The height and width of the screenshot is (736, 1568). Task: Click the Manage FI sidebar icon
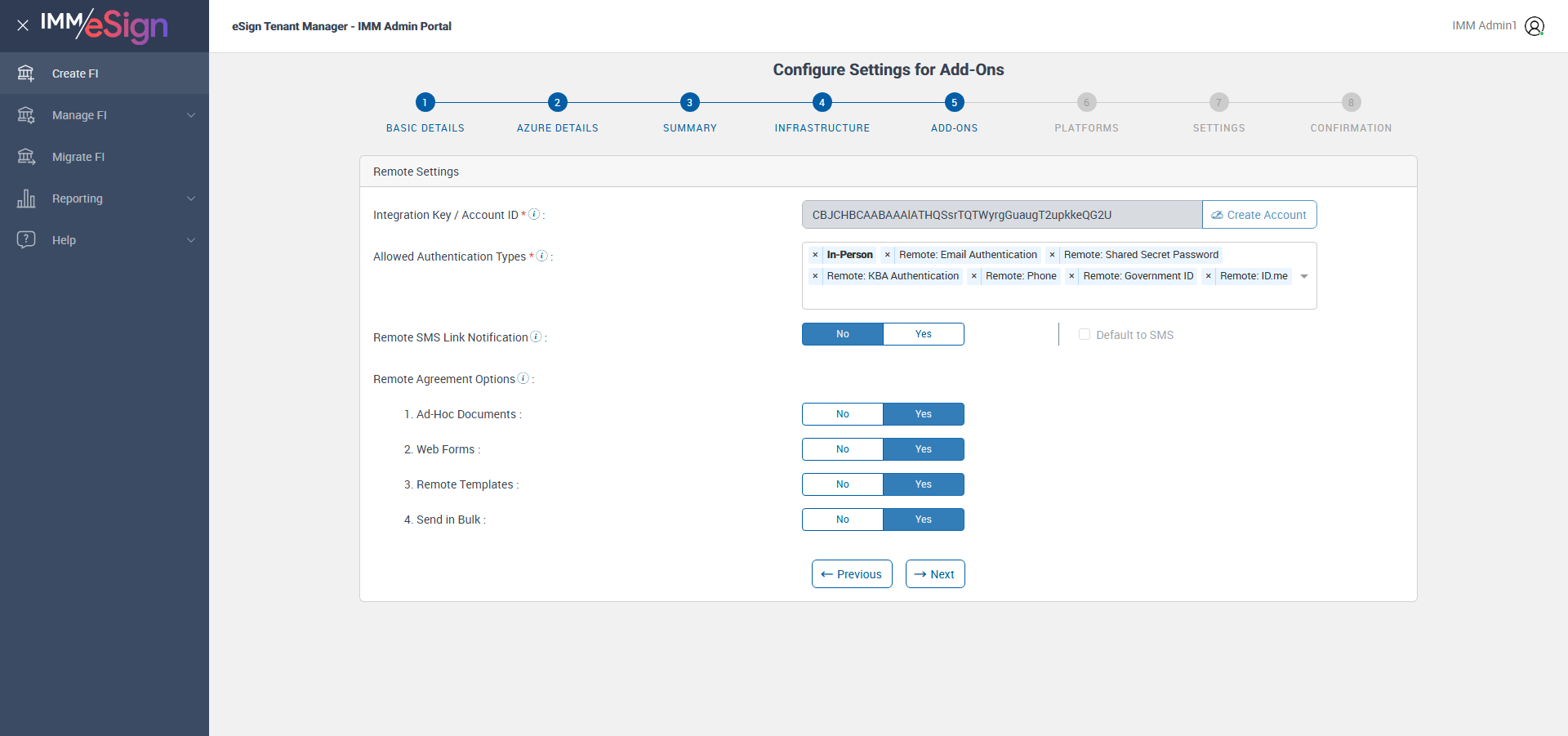(x=26, y=115)
